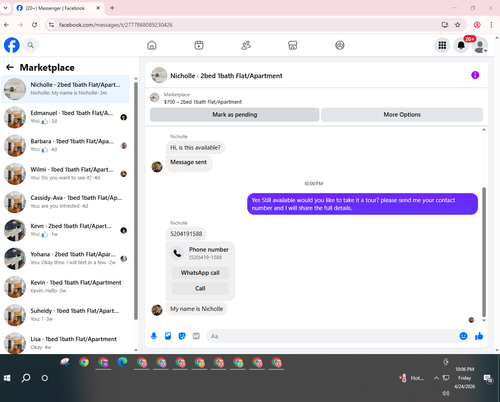Click the conversation list scrollbar
This screenshot has width=500, height=402.
point(136,200)
